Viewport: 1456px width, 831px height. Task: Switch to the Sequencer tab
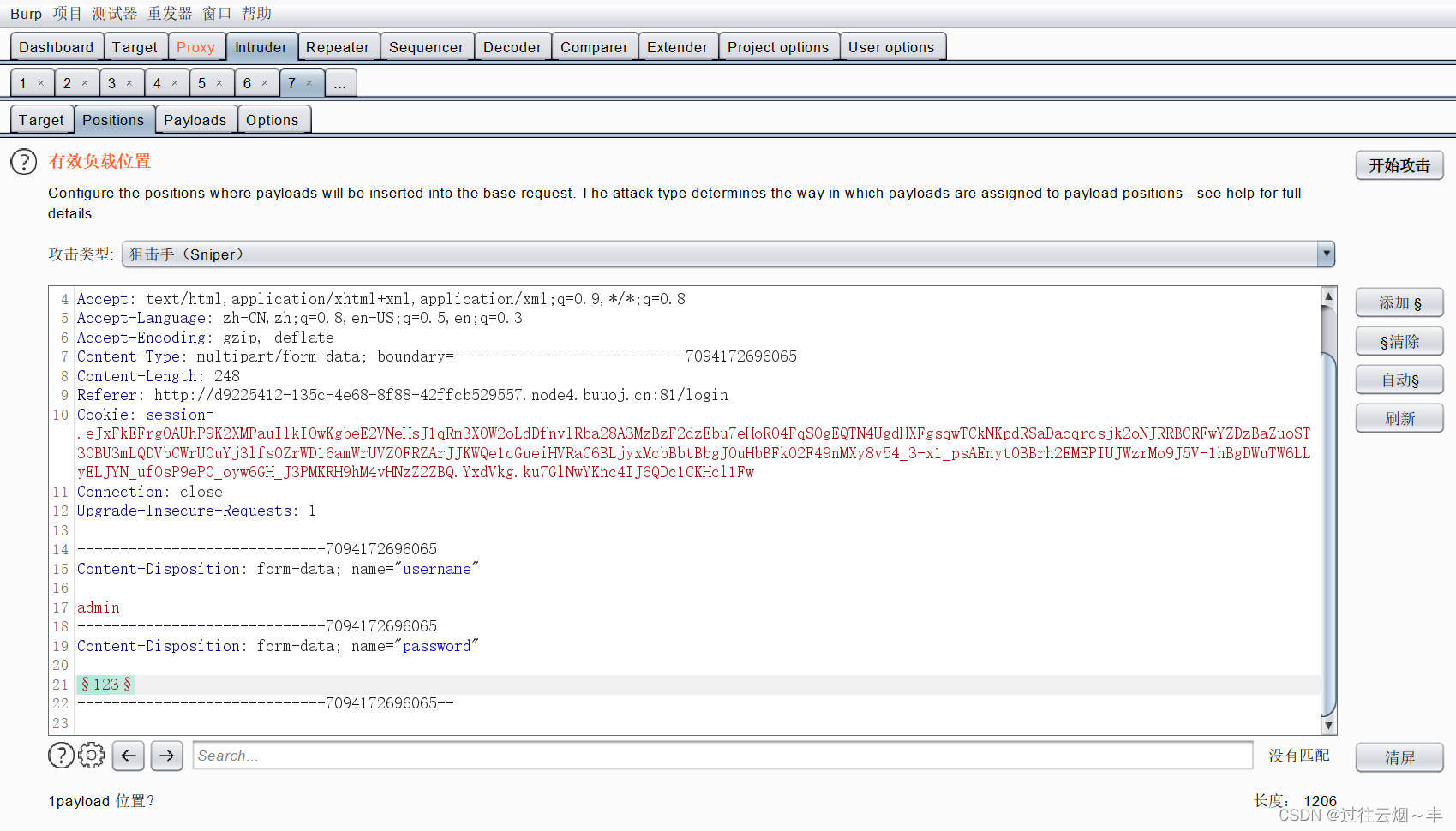click(426, 47)
